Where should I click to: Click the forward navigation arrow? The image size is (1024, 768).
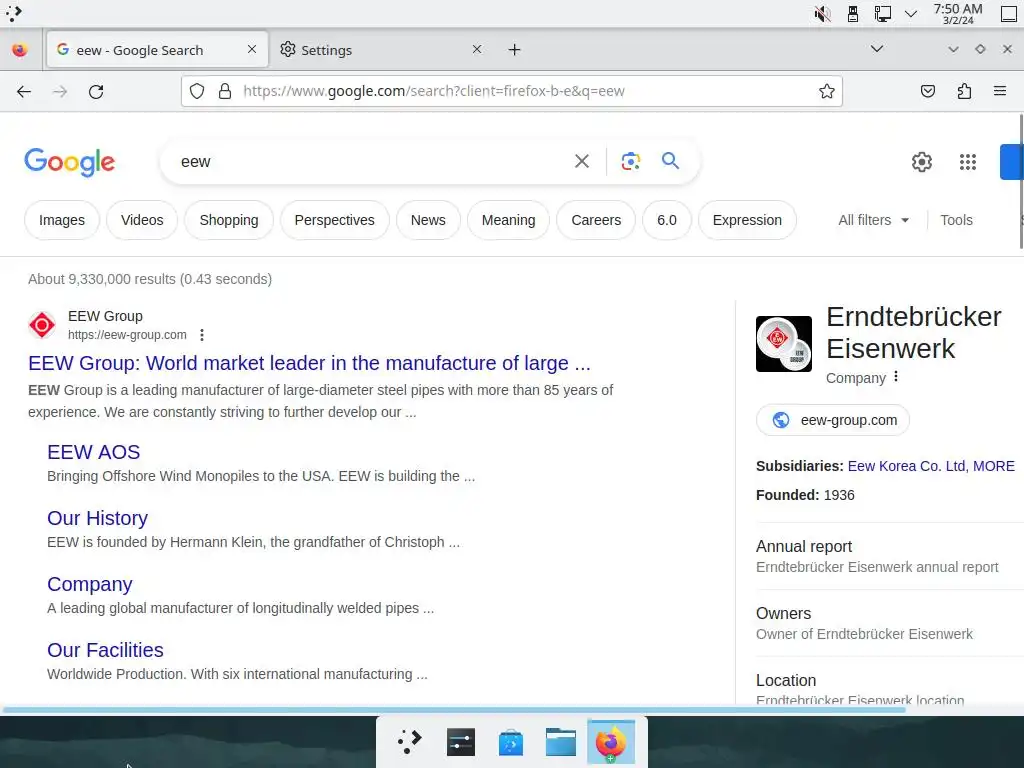pyautogui.click(x=60, y=91)
